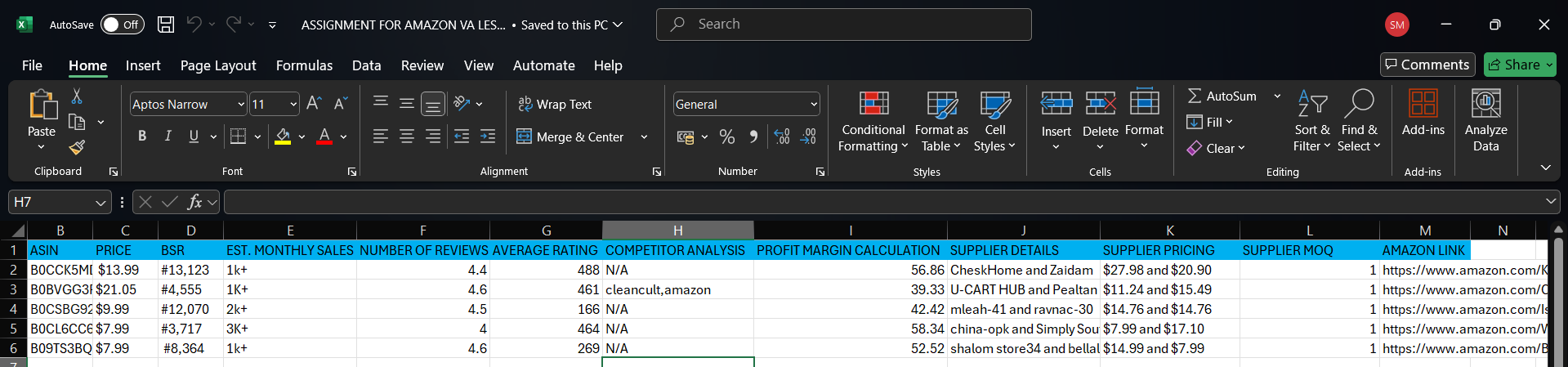This screenshot has height=367, width=1568.
Task: Decrease indent in cell
Action: click(462, 137)
